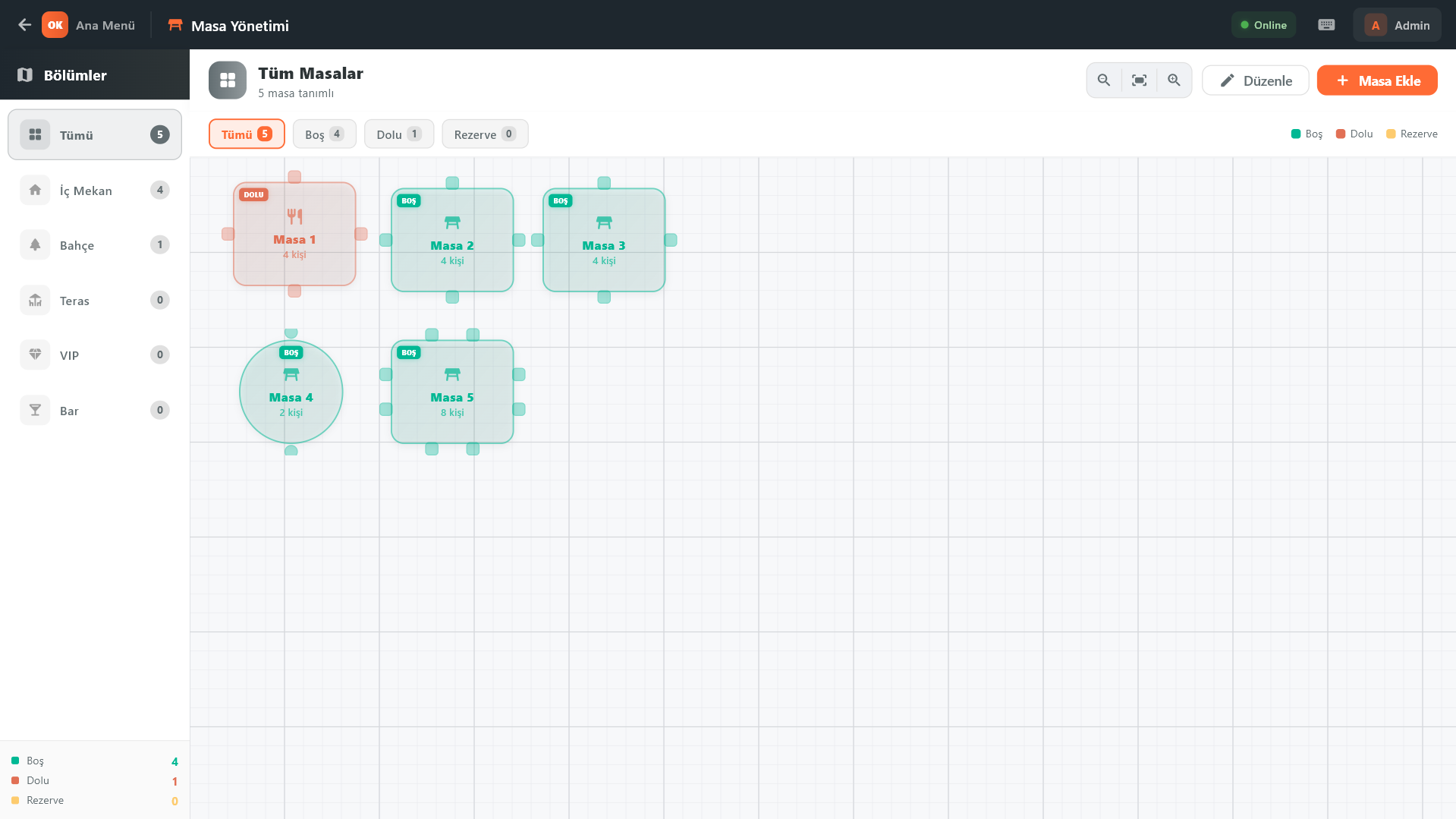Image resolution: width=1456 pixels, height=819 pixels.
Task: Select the Tümü filter tab
Action: [x=247, y=134]
